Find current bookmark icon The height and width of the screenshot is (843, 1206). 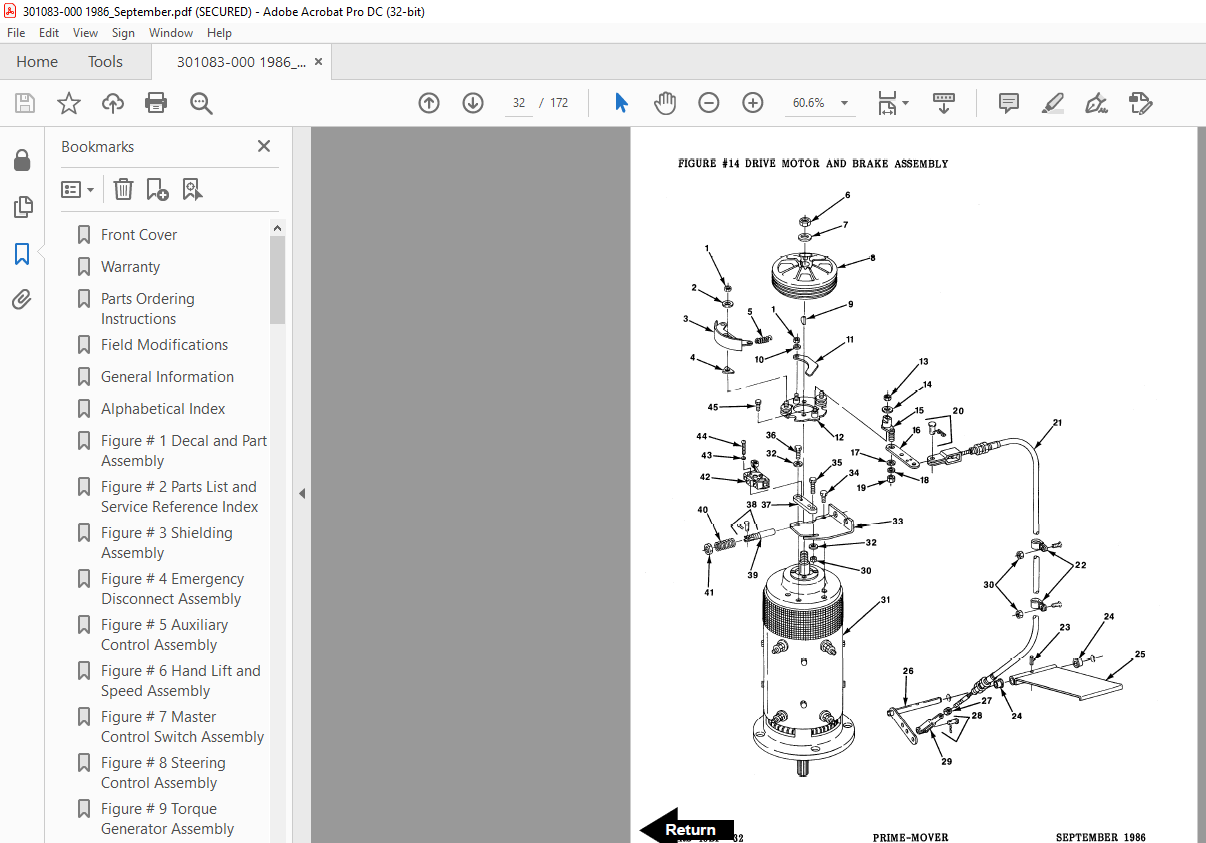192,189
